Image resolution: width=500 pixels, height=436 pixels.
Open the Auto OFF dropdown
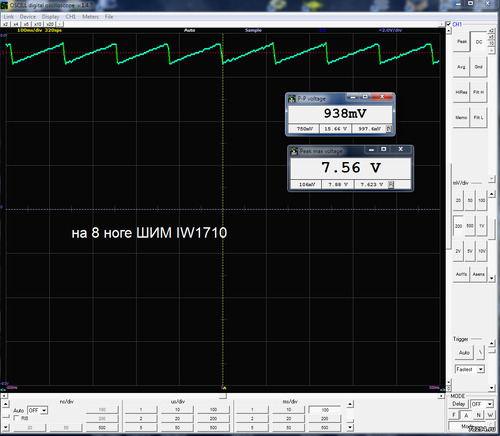pos(38,410)
